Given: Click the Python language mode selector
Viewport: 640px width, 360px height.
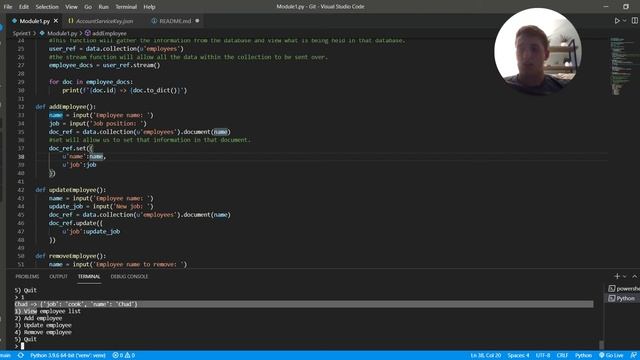Looking at the screenshot, I should (583, 356).
